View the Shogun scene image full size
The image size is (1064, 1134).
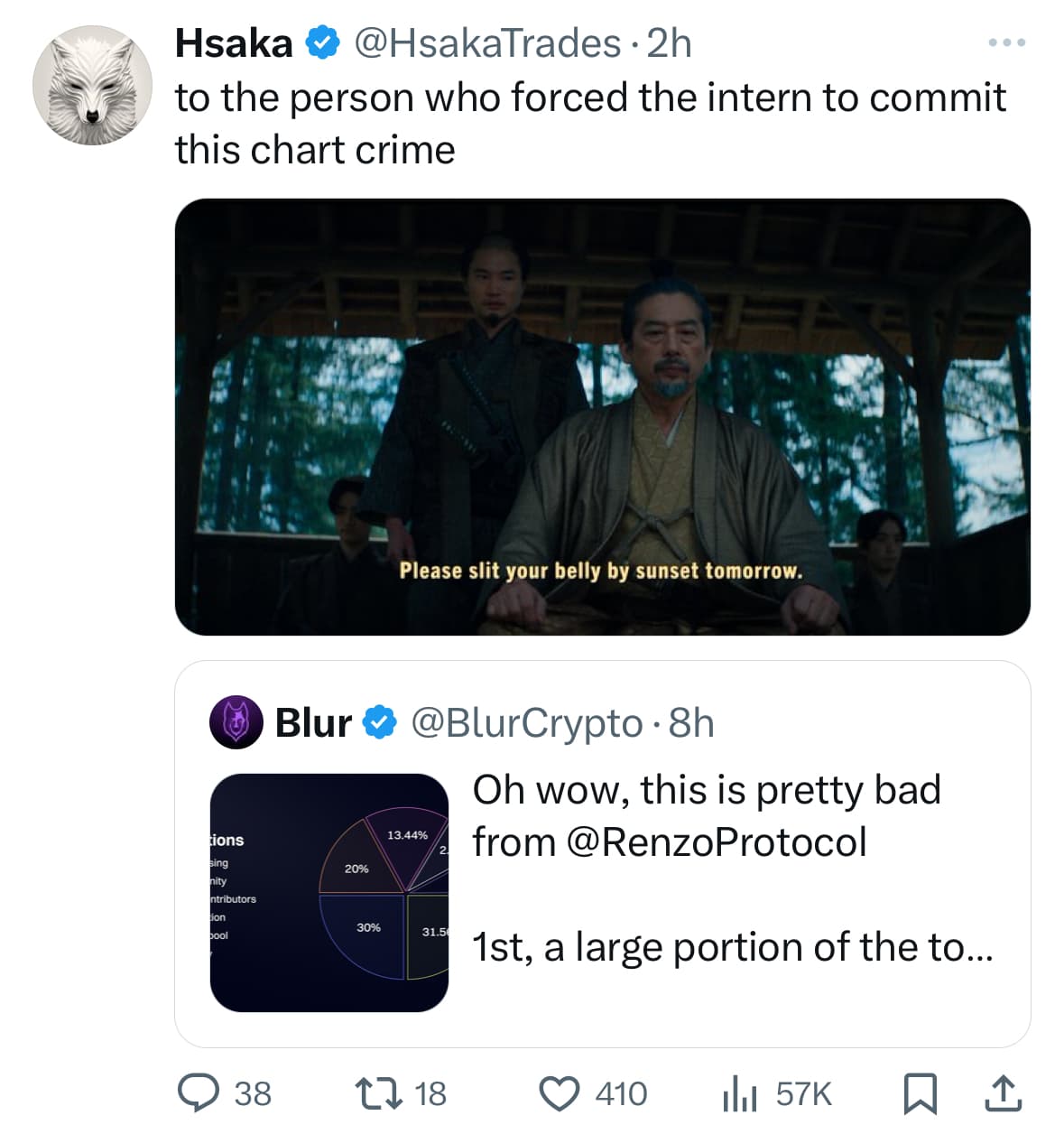click(x=605, y=415)
